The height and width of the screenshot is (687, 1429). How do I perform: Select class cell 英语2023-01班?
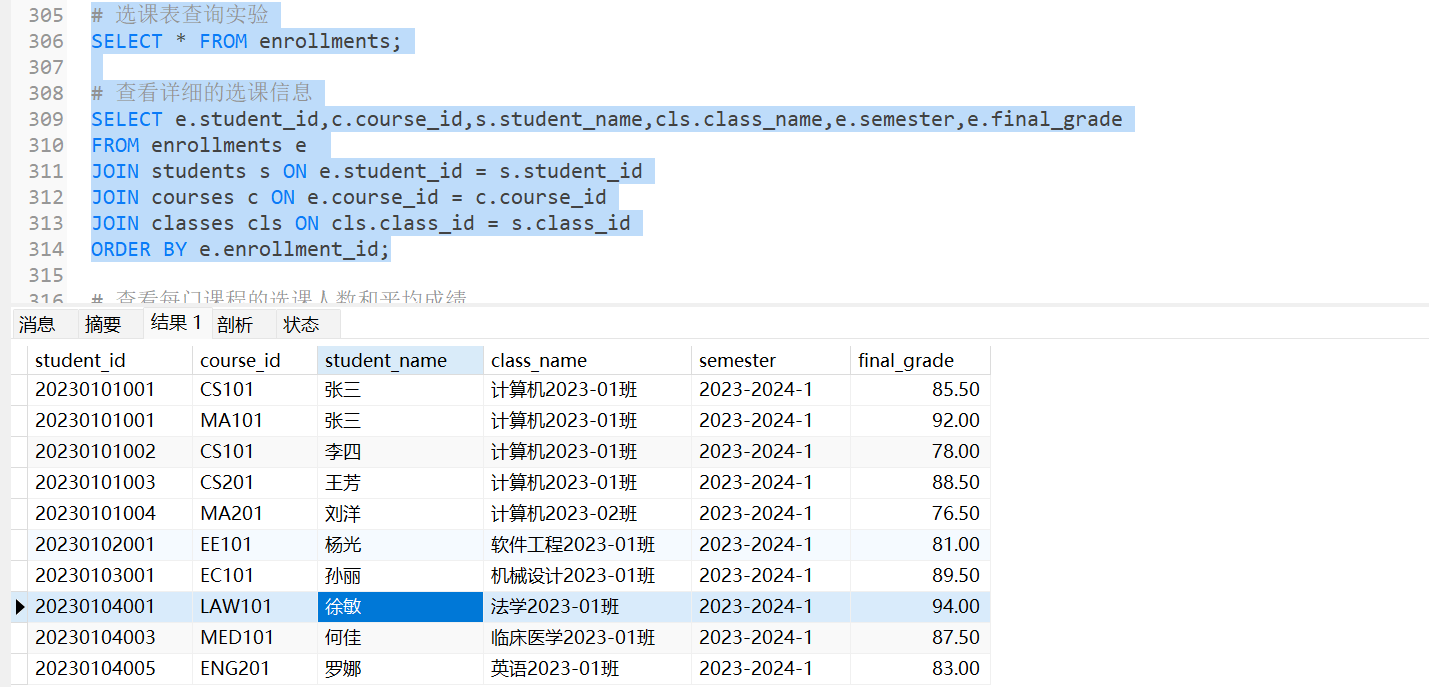tap(587, 668)
